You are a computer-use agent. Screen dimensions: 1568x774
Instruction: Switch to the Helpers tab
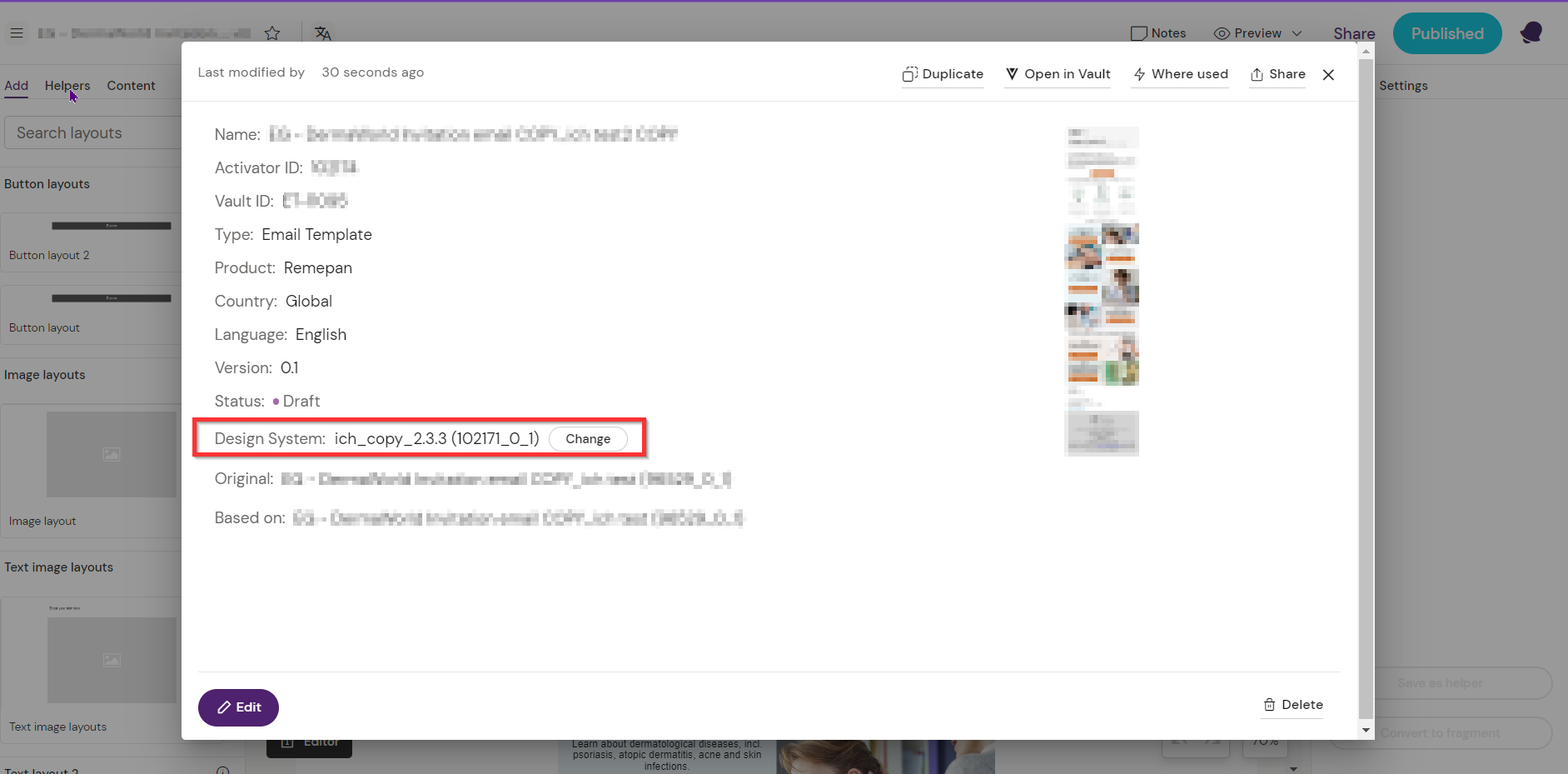pyautogui.click(x=67, y=86)
